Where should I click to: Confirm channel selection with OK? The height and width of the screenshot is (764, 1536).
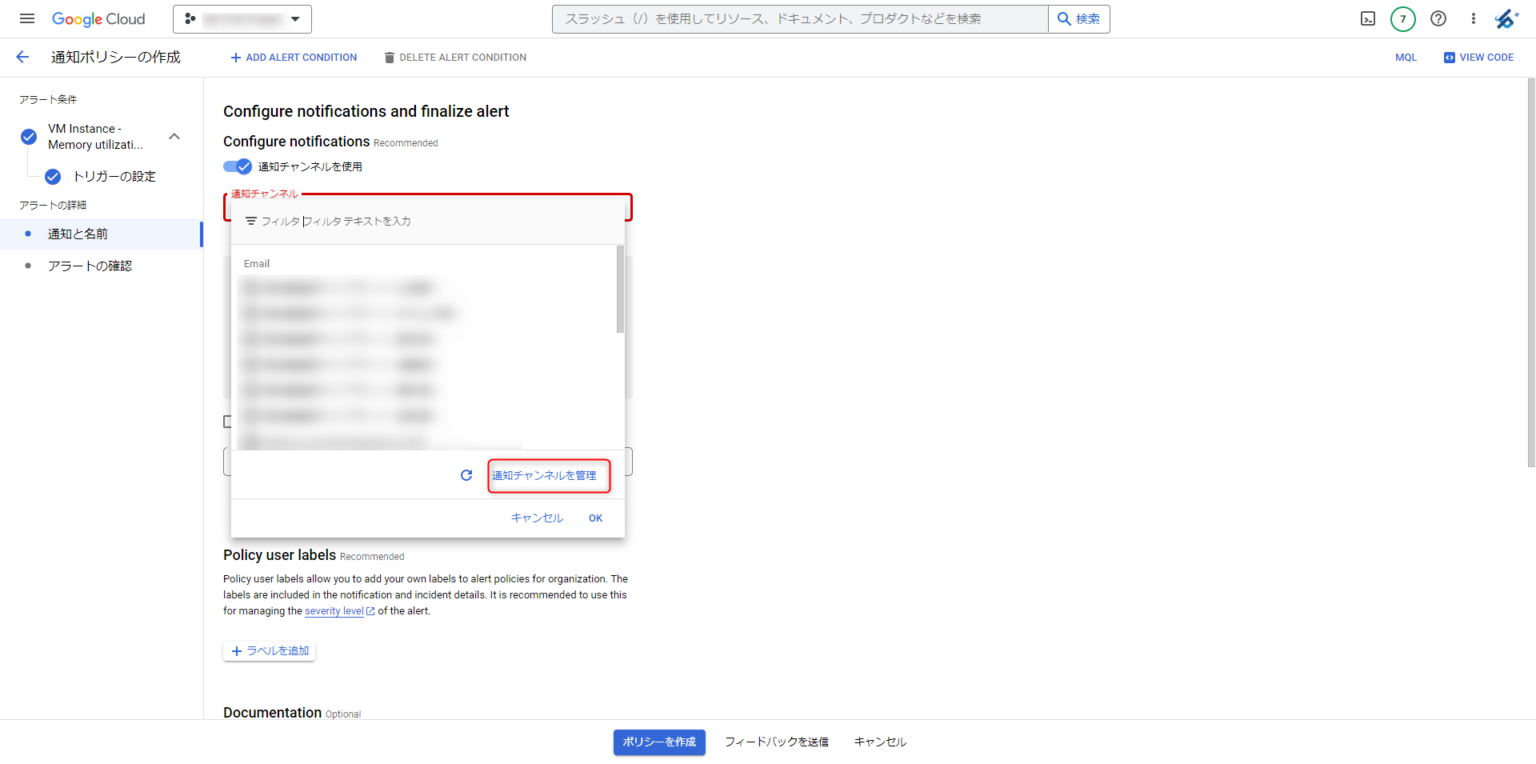(x=595, y=517)
